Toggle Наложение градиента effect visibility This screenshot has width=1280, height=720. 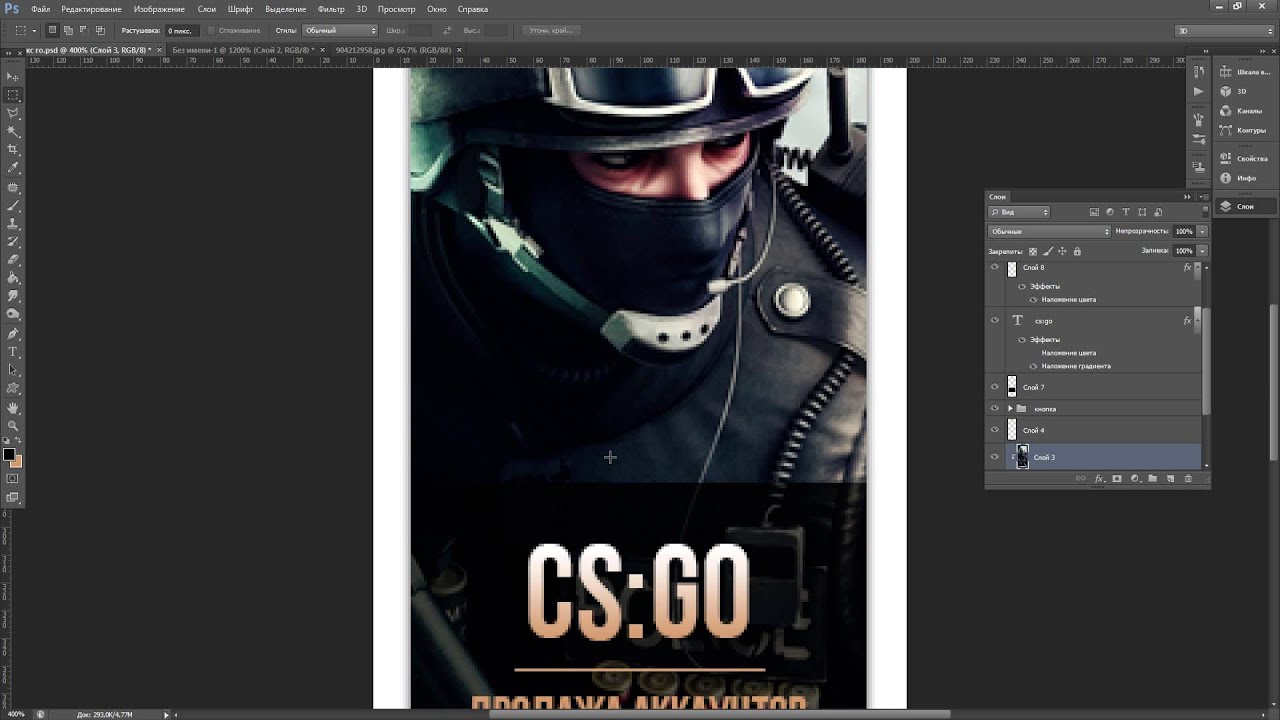pyautogui.click(x=1033, y=366)
